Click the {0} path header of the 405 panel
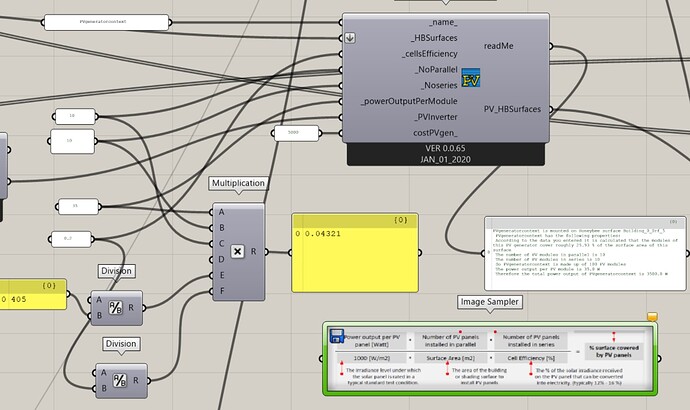 pyautogui.click(x=49, y=286)
